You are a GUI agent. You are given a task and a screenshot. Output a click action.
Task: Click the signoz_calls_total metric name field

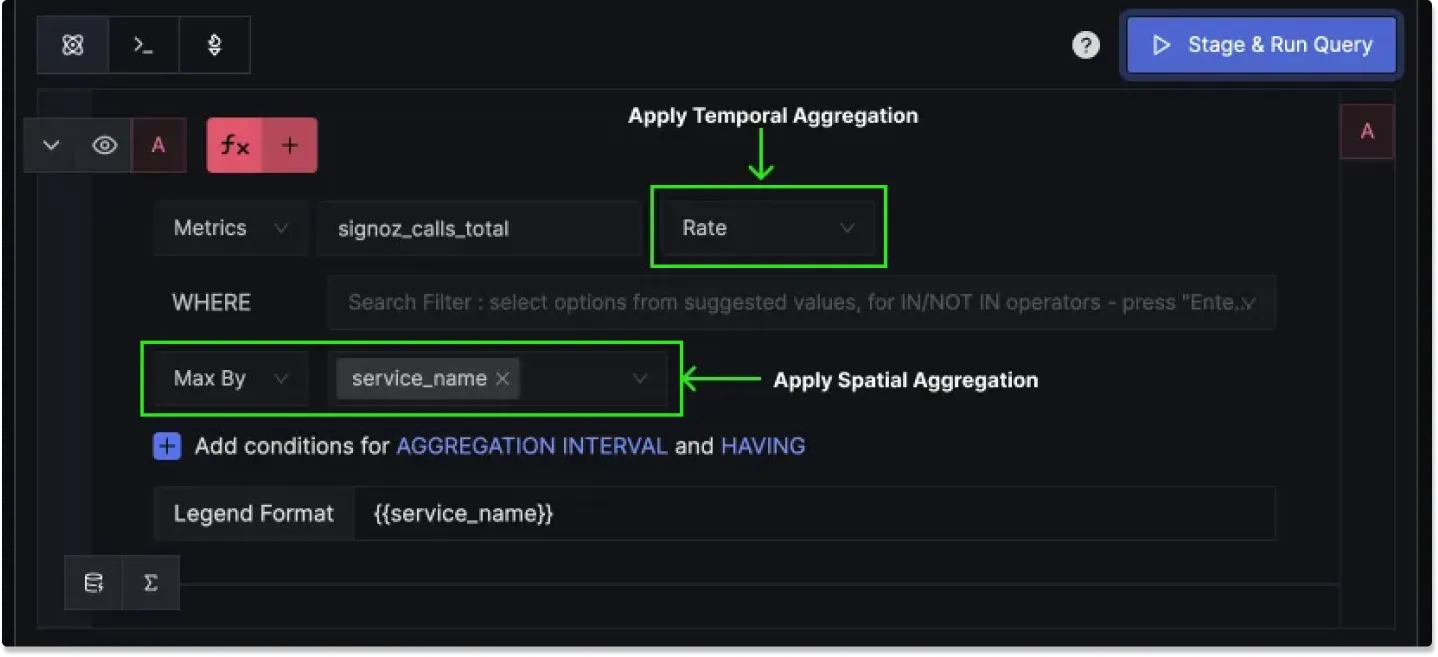(479, 228)
